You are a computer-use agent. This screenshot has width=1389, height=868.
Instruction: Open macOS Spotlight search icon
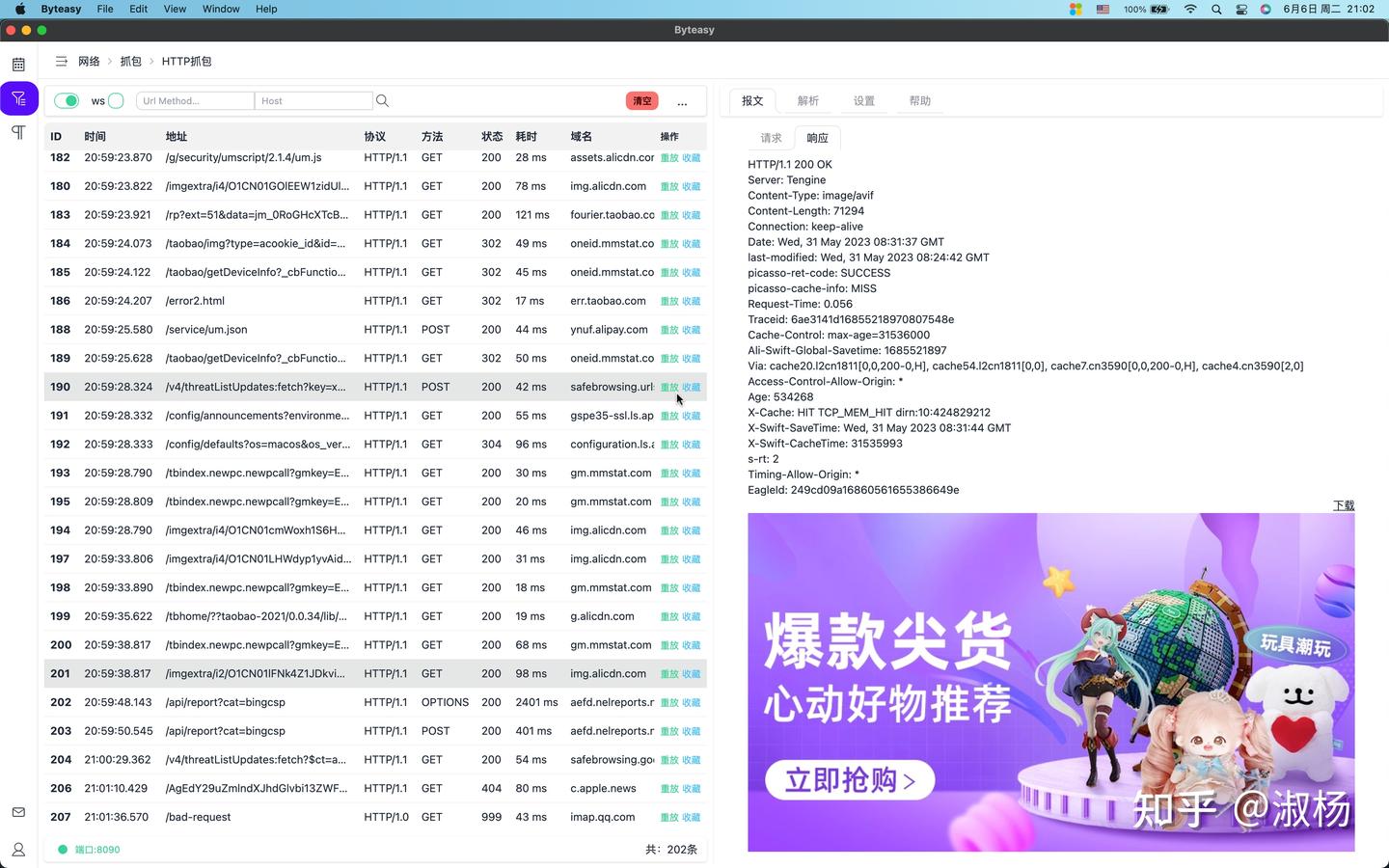point(1216,9)
